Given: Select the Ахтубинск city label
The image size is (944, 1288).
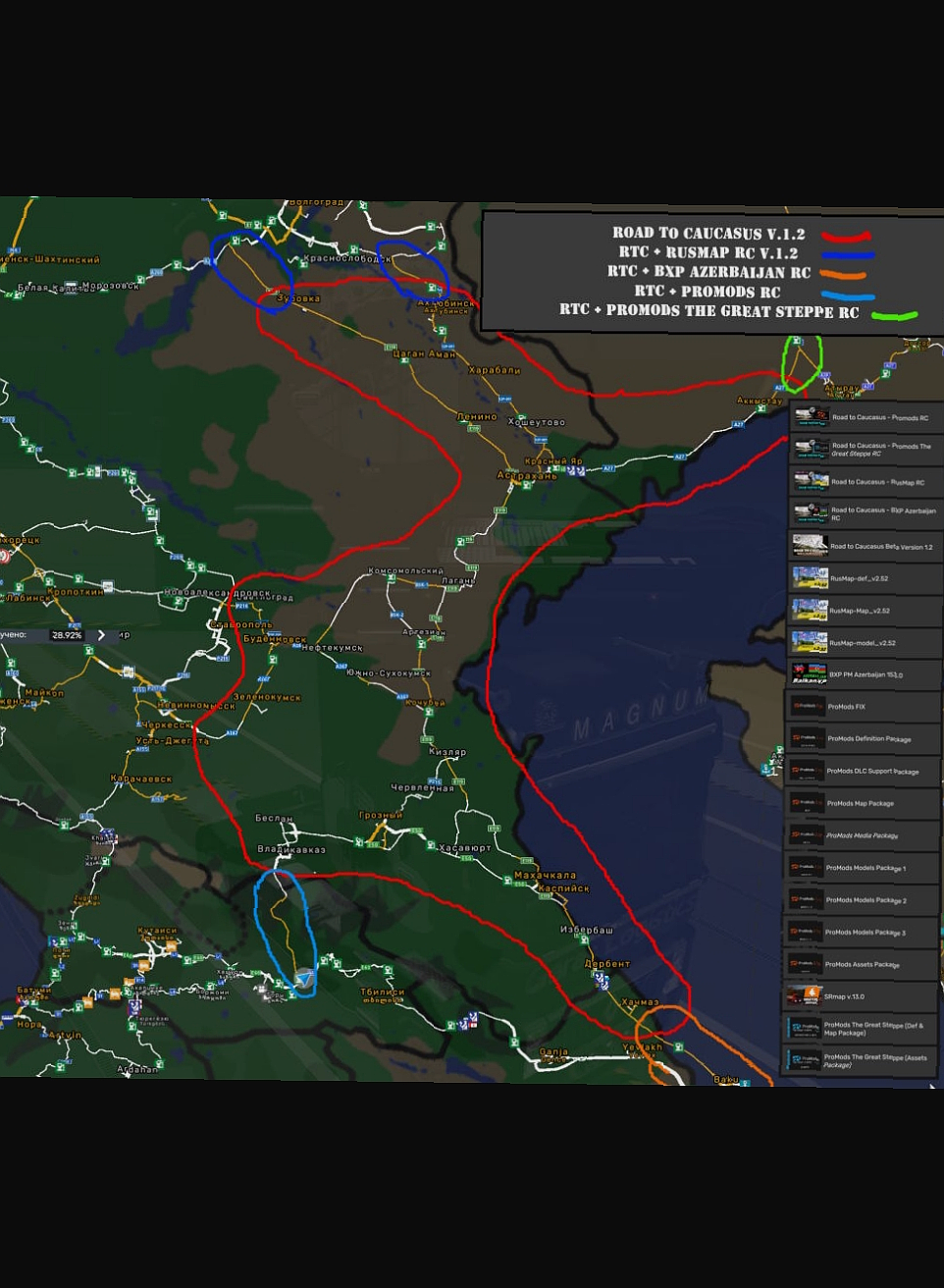Looking at the screenshot, I should [446, 303].
